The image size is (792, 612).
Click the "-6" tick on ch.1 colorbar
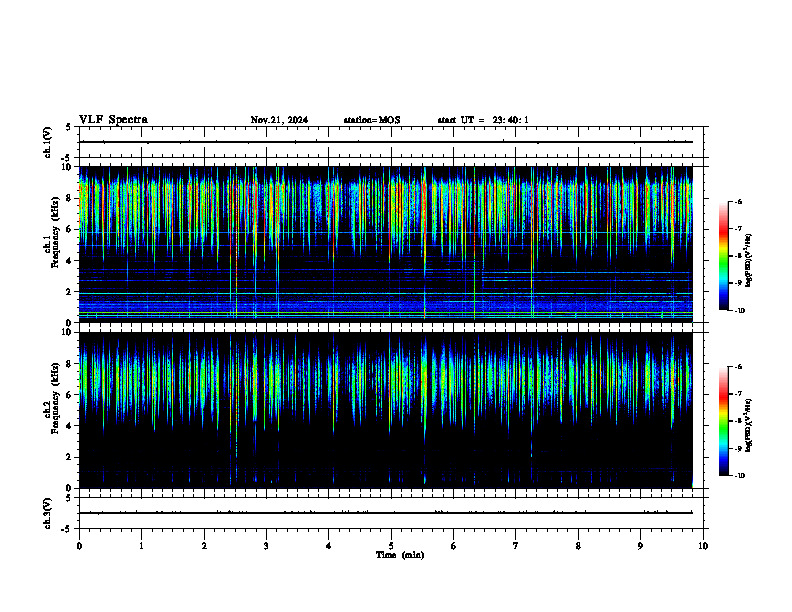click(738, 201)
